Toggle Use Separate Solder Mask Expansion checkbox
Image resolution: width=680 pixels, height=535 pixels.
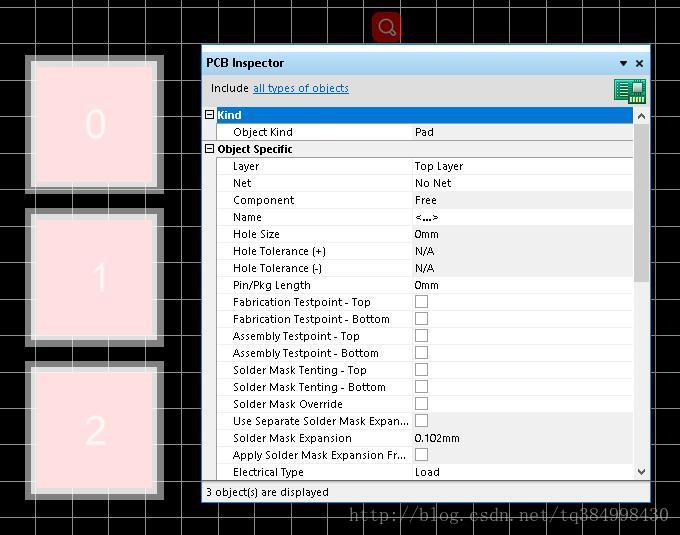pyautogui.click(x=421, y=421)
